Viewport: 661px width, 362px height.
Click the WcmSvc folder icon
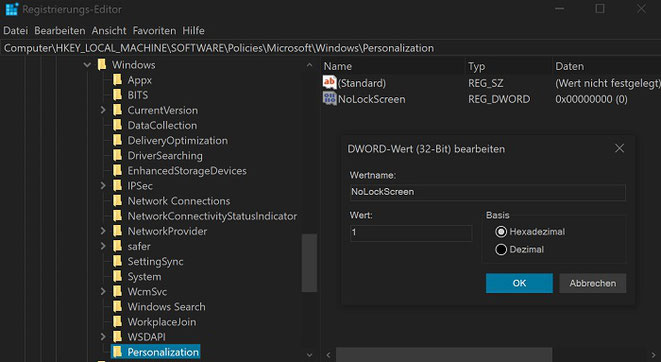[118, 291]
